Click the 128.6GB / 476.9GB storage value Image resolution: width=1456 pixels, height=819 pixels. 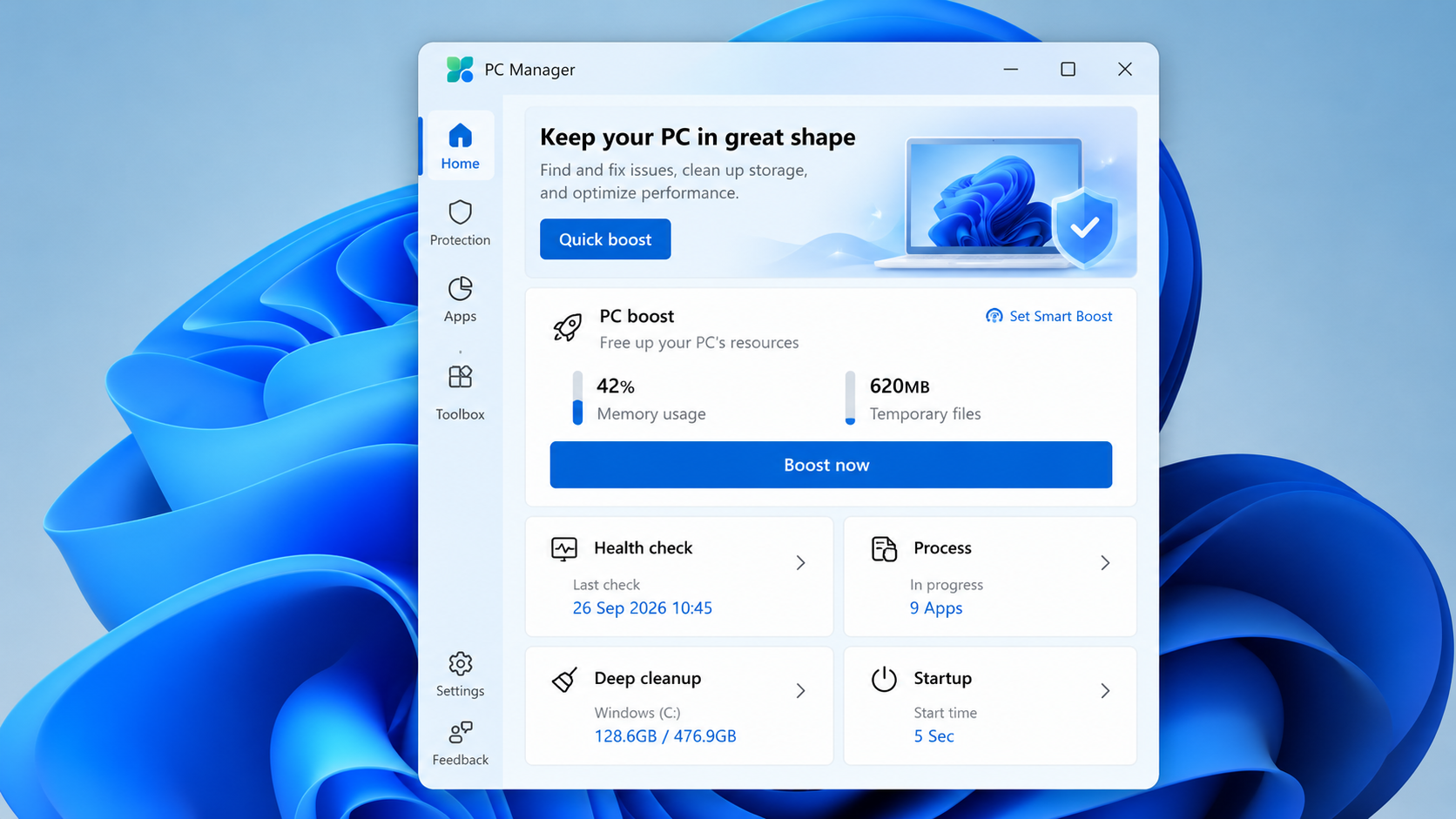(x=665, y=736)
